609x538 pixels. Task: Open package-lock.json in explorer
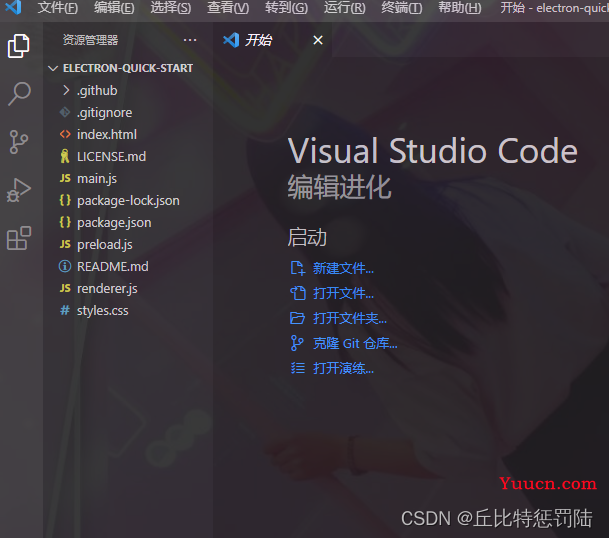click(x=128, y=200)
